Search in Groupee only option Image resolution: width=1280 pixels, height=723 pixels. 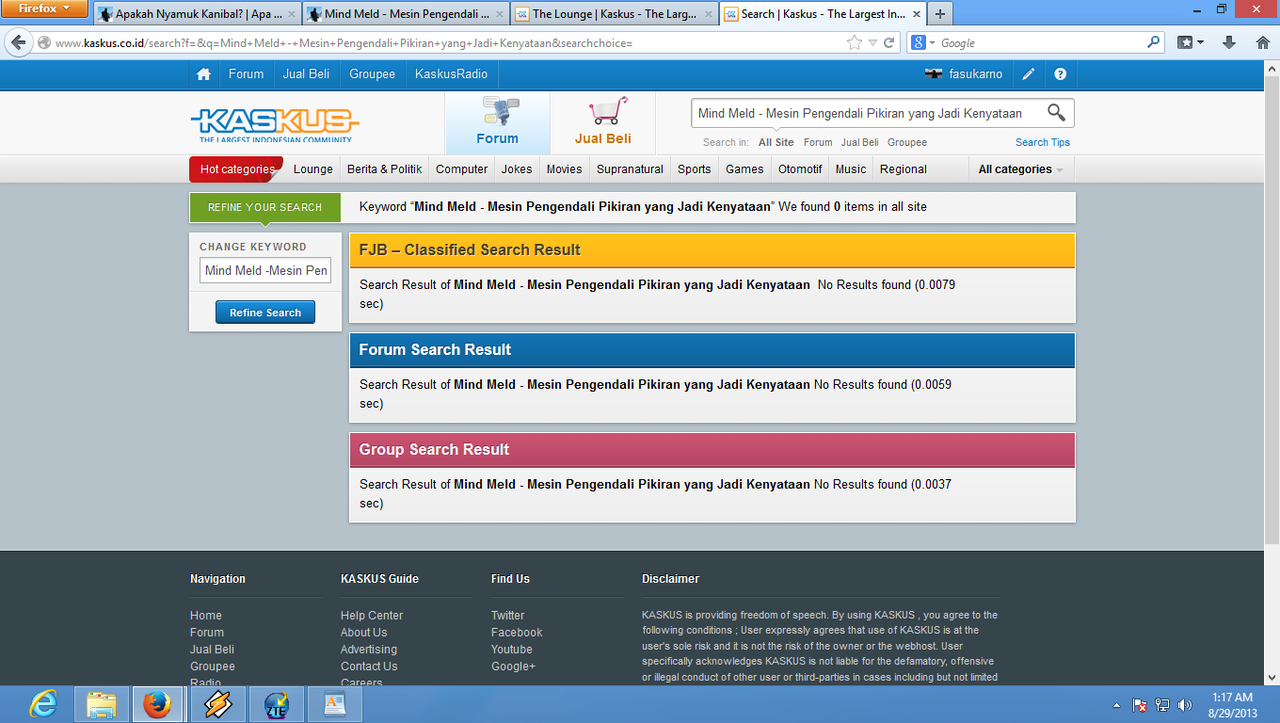[907, 142]
